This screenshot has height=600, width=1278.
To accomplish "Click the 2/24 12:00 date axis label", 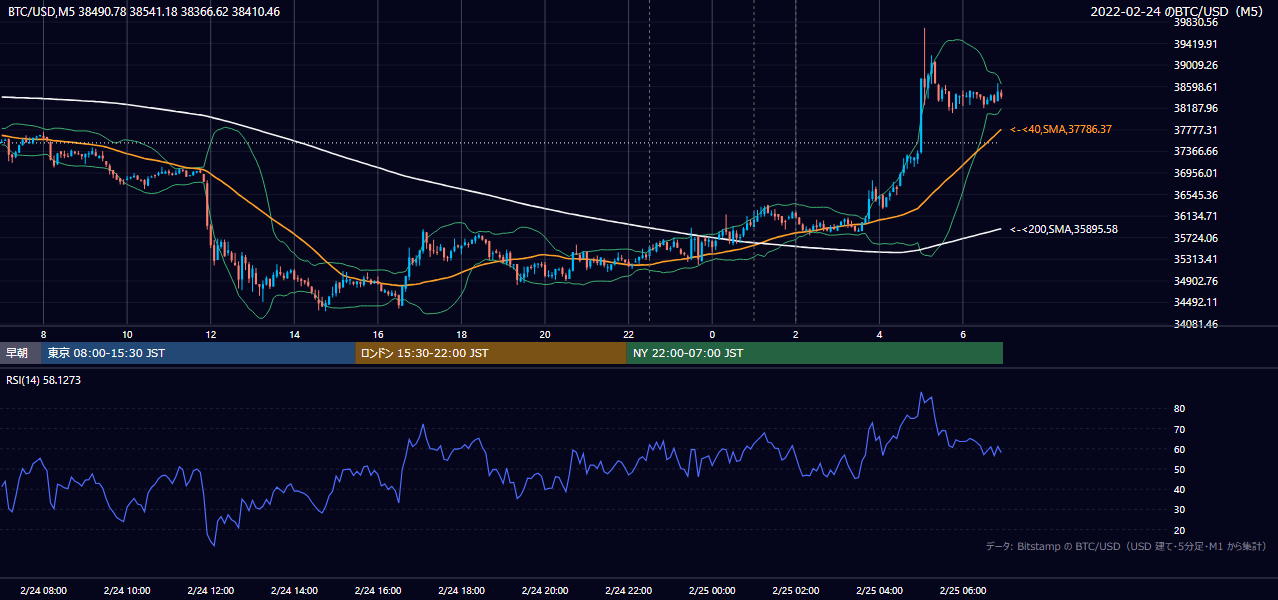I will pos(210,590).
